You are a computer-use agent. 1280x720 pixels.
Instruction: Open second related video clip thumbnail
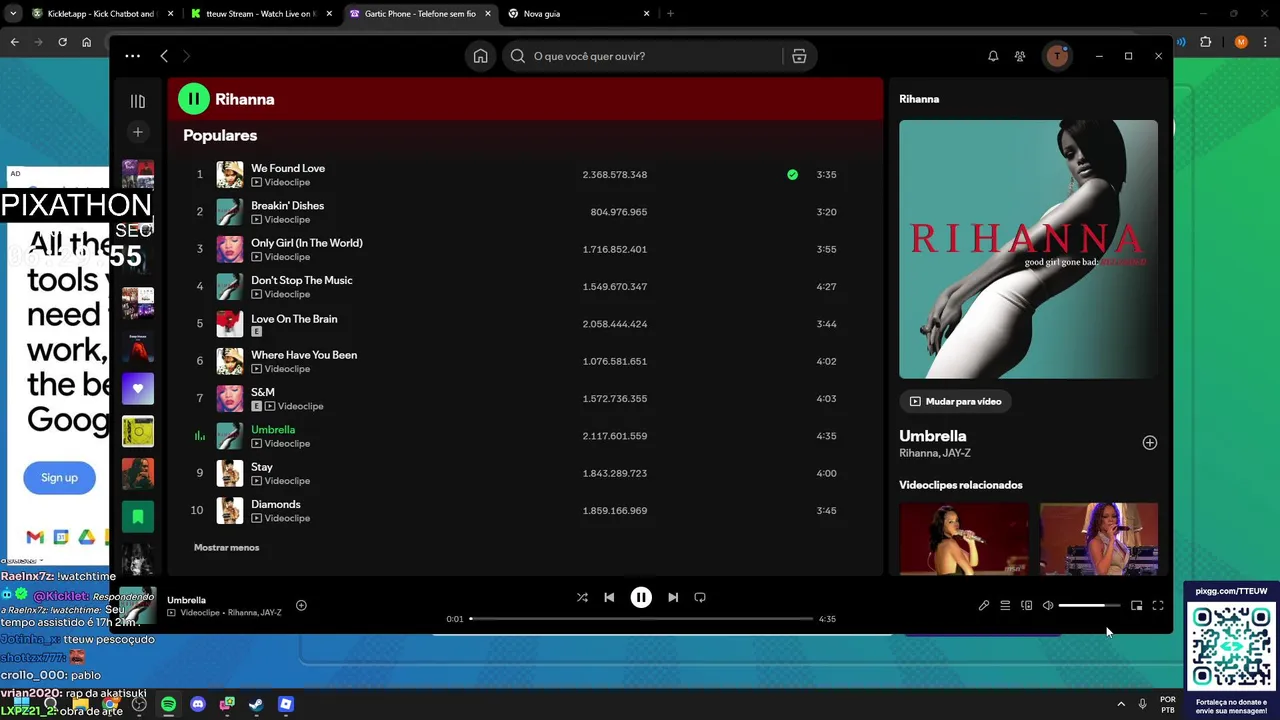coord(1099,539)
